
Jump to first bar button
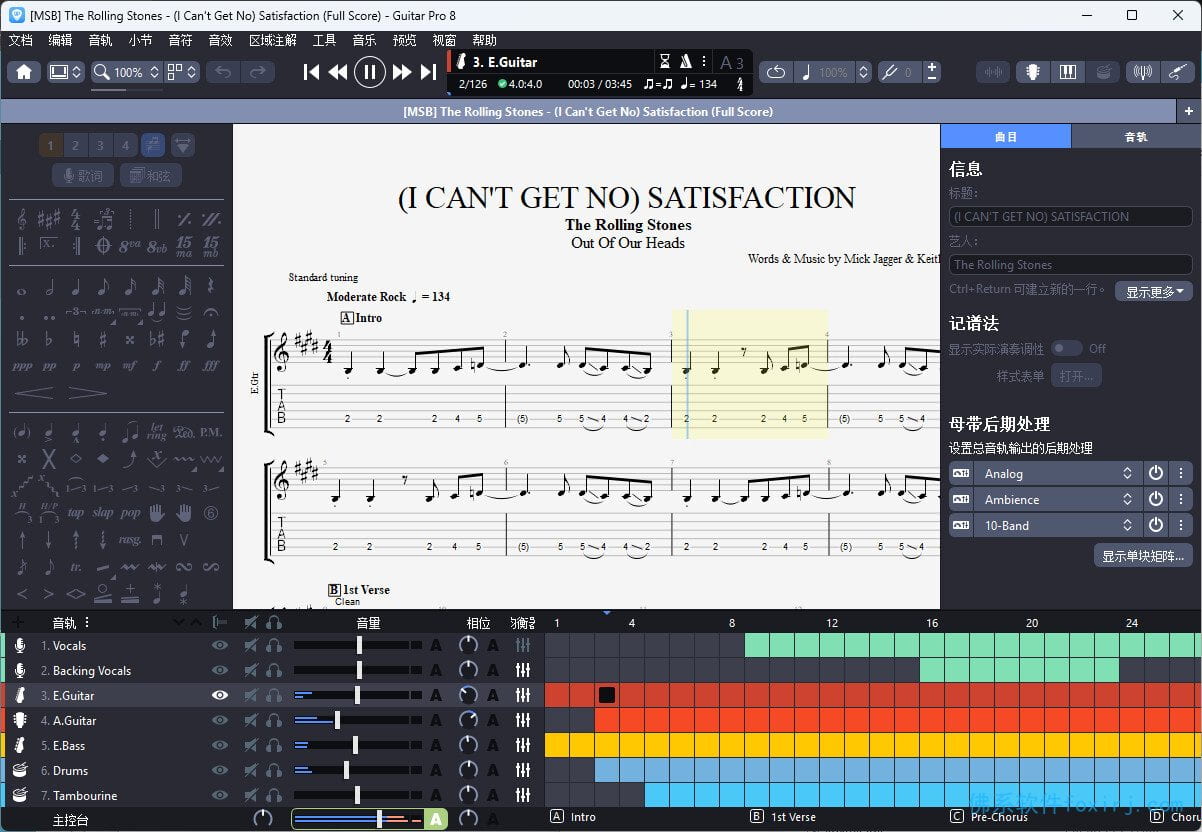311,72
